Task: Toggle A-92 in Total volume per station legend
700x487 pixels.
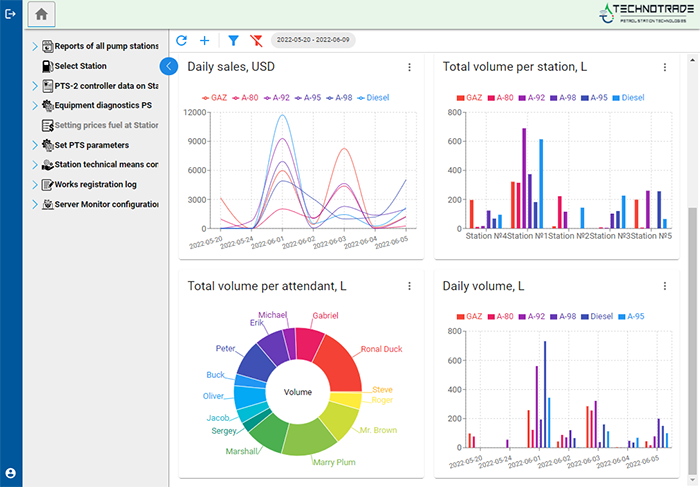Action: point(532,98)
